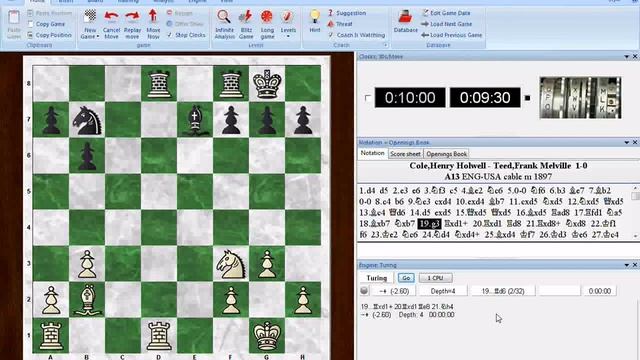Click the engine evaluation (-2.60) box
The width and height of the screenshot is (640, 360).
(x=393, y=291)
